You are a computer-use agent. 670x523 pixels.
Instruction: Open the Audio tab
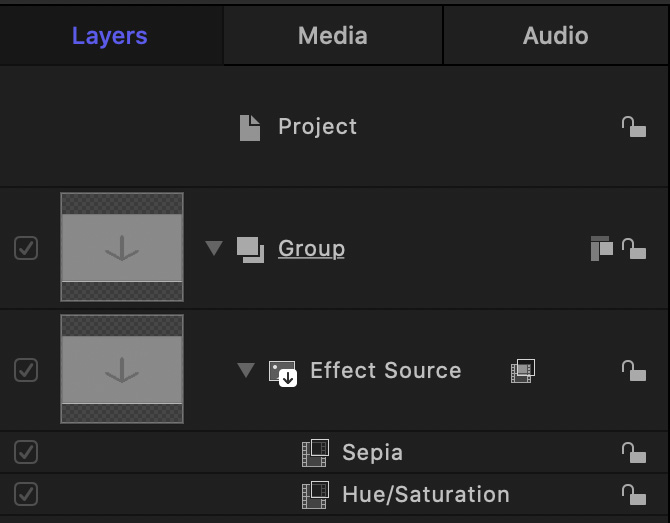point(555,36)
